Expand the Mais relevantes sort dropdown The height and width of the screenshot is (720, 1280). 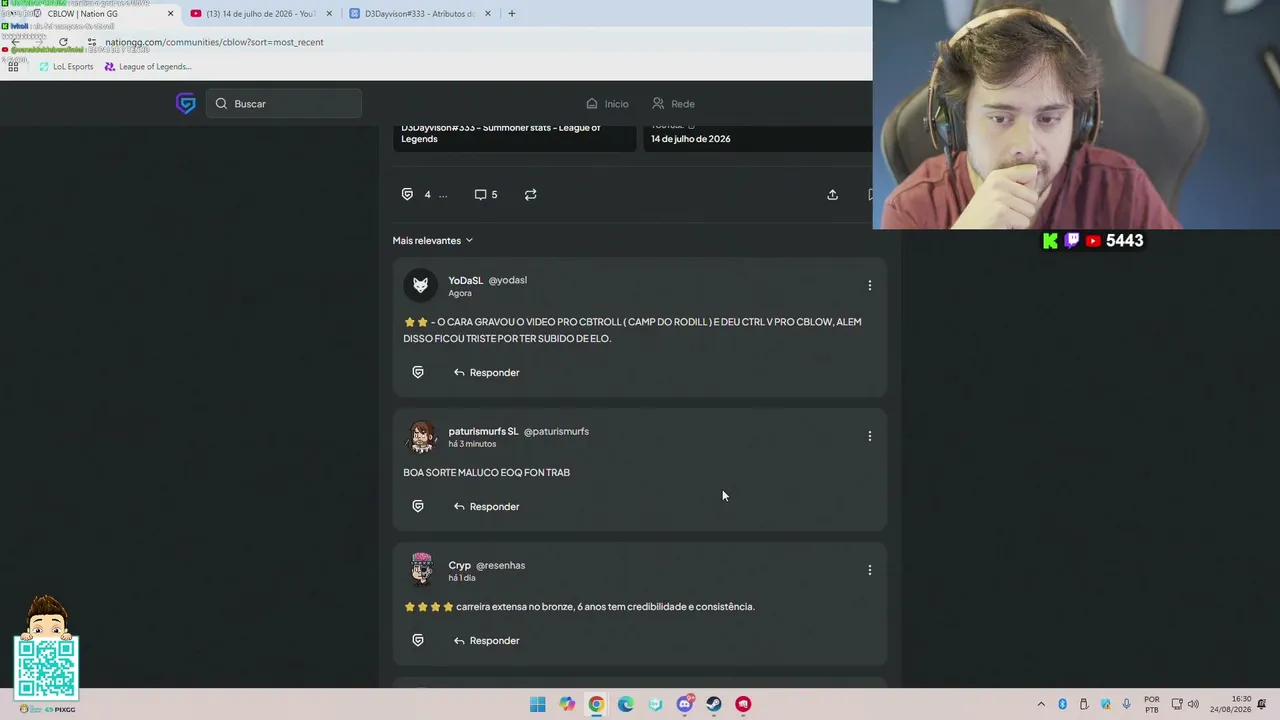point(432,240)
